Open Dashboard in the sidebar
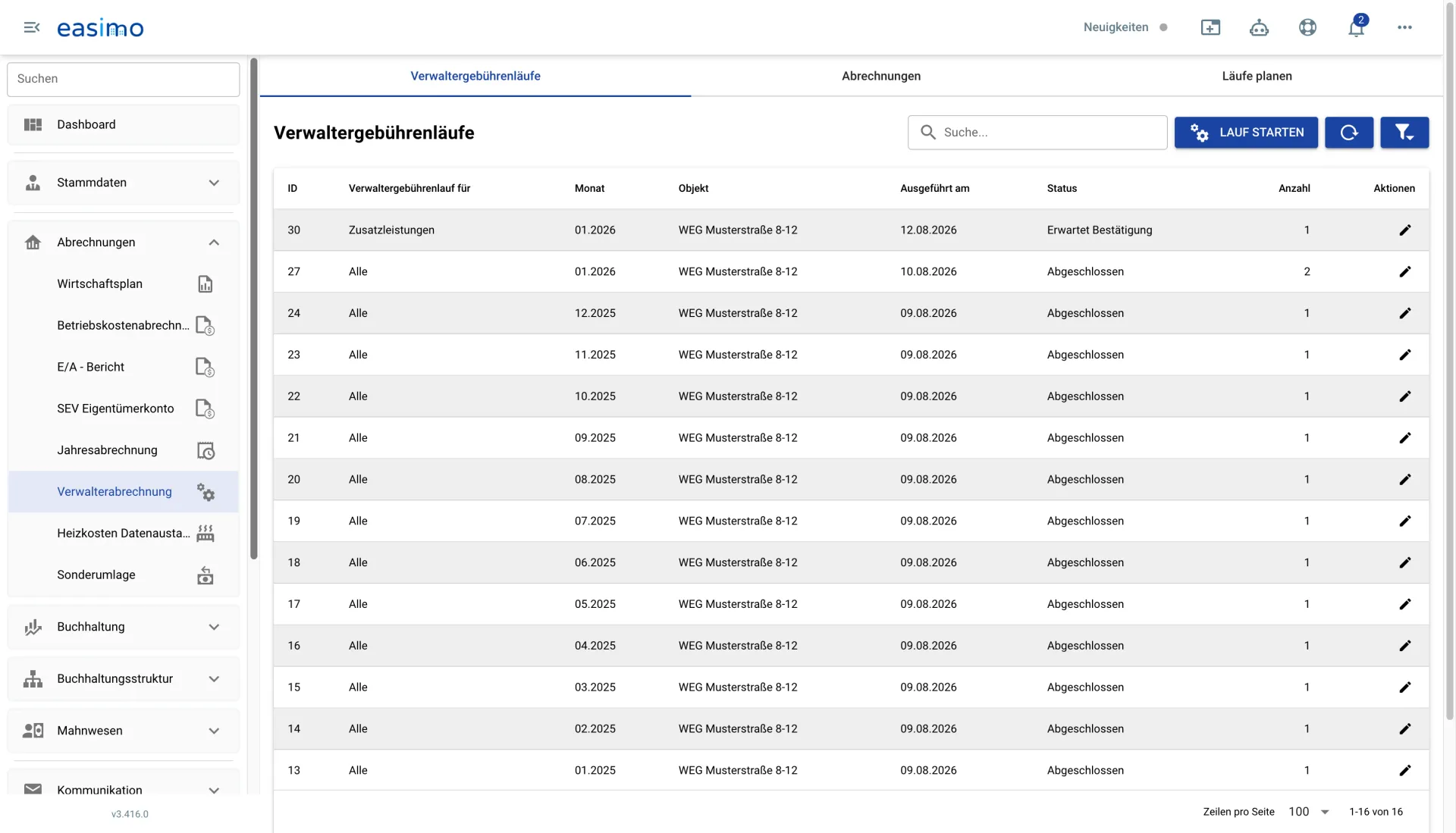Viewport: 1456px width, 833px height. tap(124, 124)
